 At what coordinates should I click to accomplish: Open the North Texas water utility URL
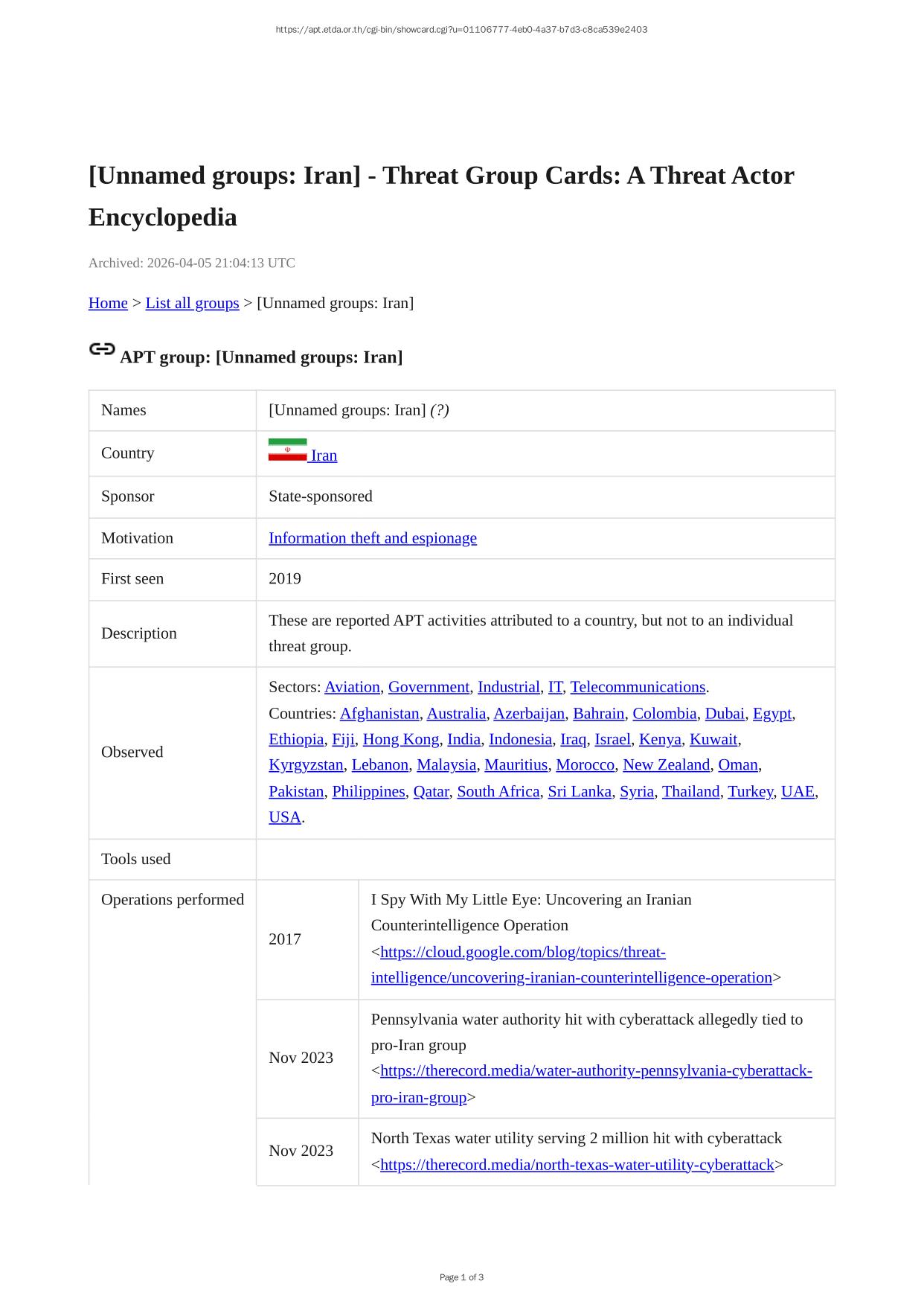[577, 1165]
